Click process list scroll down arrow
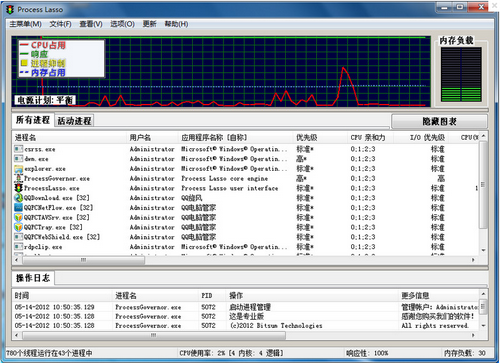 pos(483,250)
